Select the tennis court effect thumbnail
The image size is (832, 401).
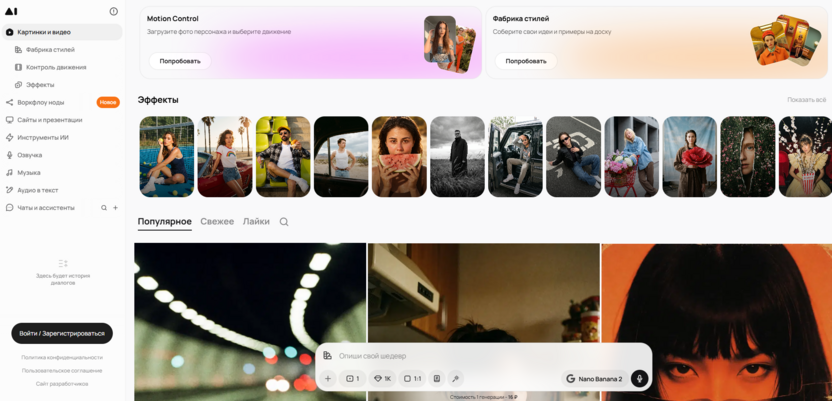click(167, 156)
